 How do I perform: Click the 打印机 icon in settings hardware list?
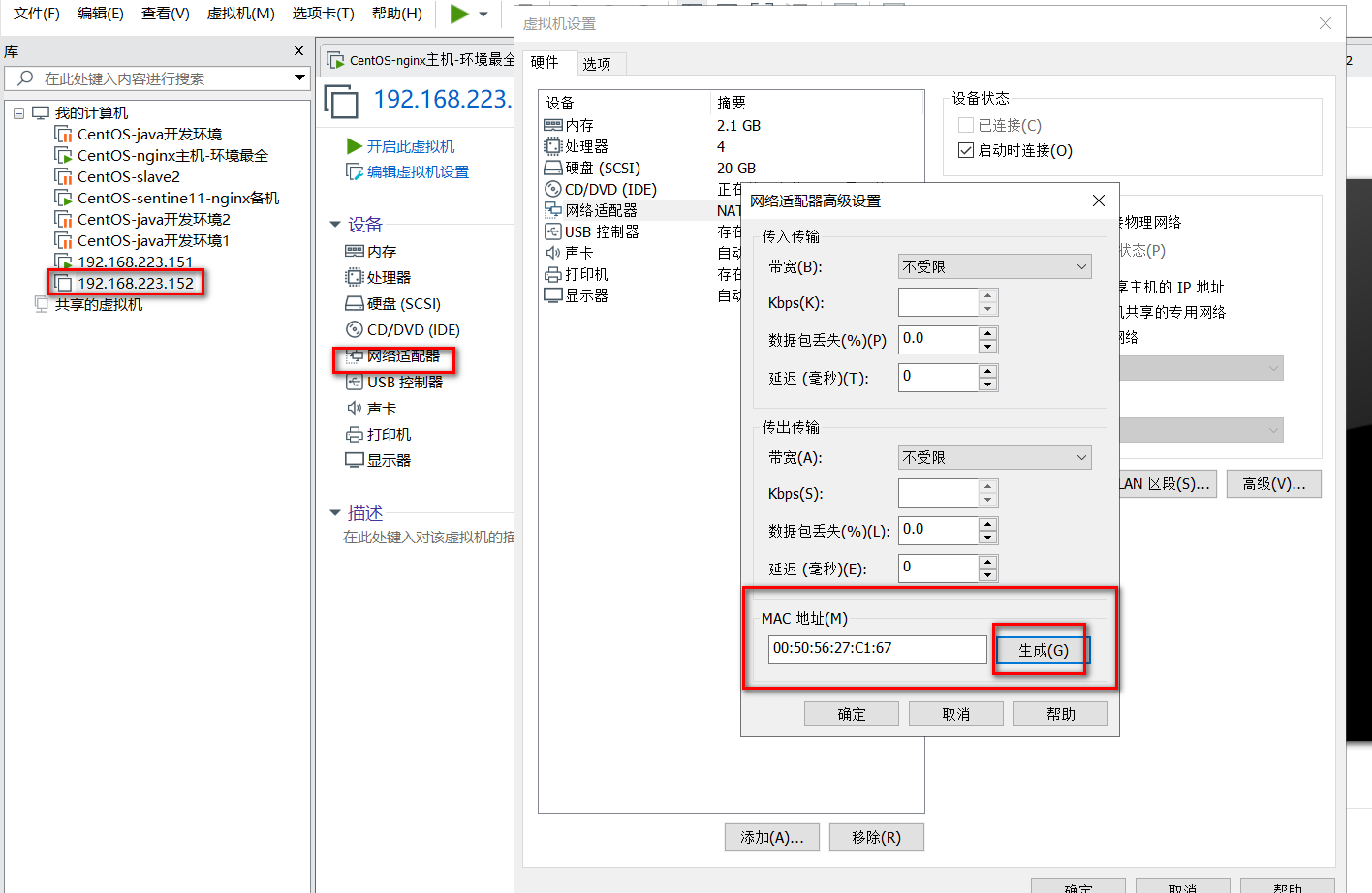(x=553, y=274)
